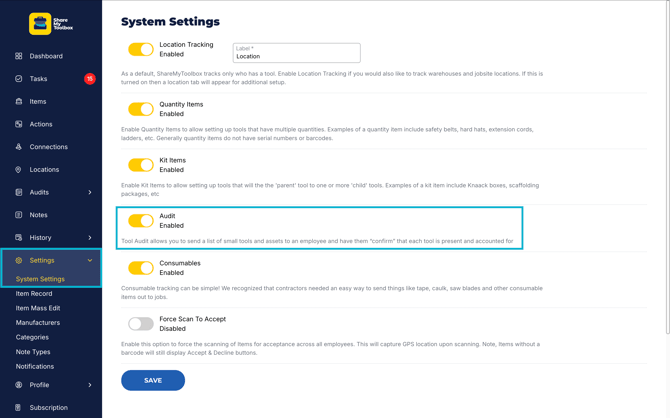670x418 pixels.
Task: Click the System Settings page heading
Action: pos(170,21)
